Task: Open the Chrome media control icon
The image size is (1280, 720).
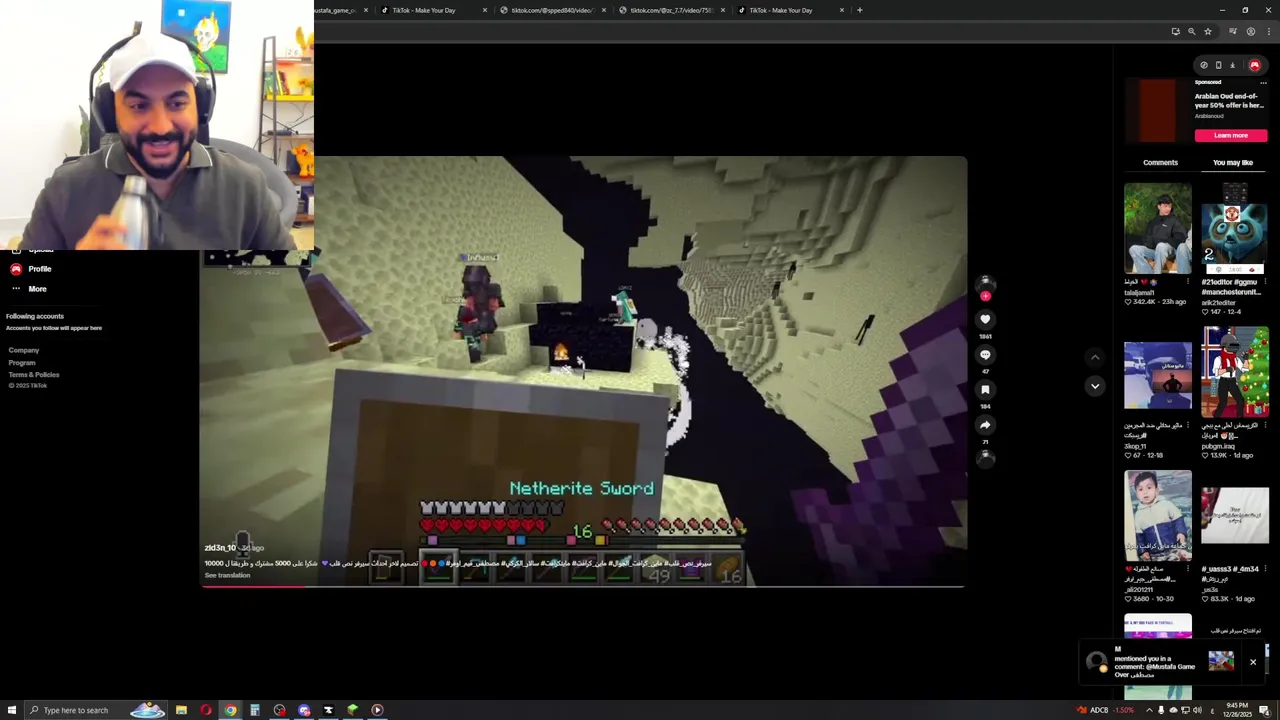Action: [1233, 31]
